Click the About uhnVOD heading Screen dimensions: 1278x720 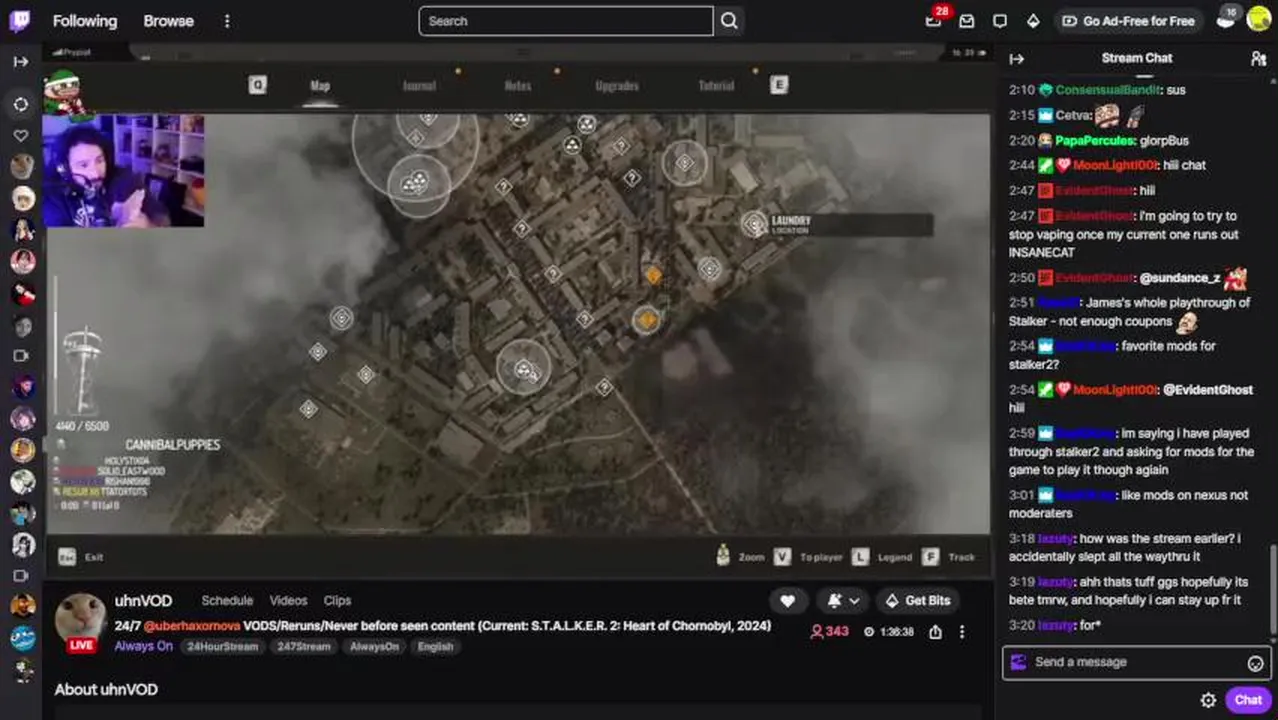(x=106, y=690)
